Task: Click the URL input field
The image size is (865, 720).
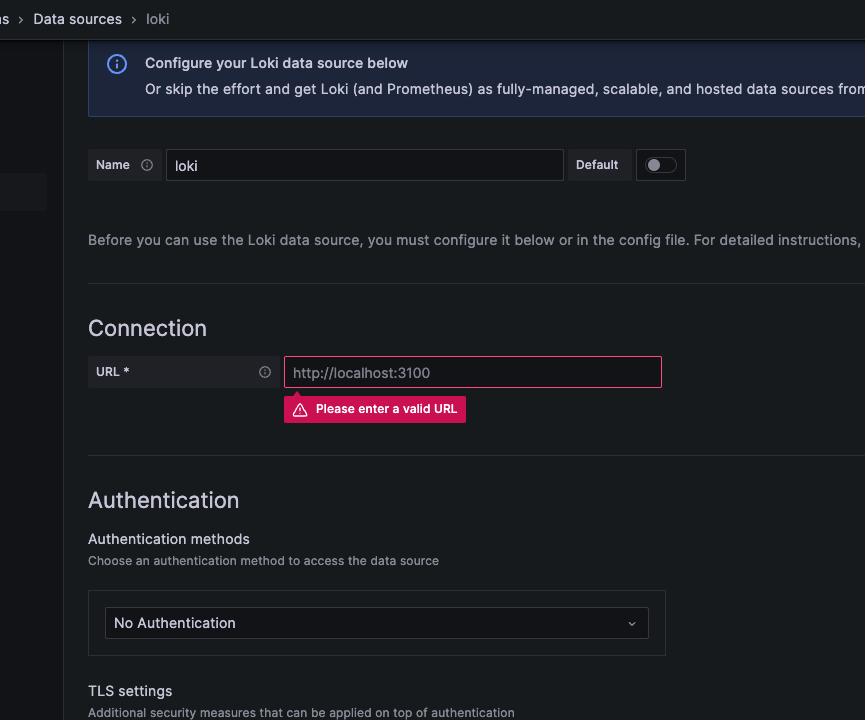Action: click(473, 372)
